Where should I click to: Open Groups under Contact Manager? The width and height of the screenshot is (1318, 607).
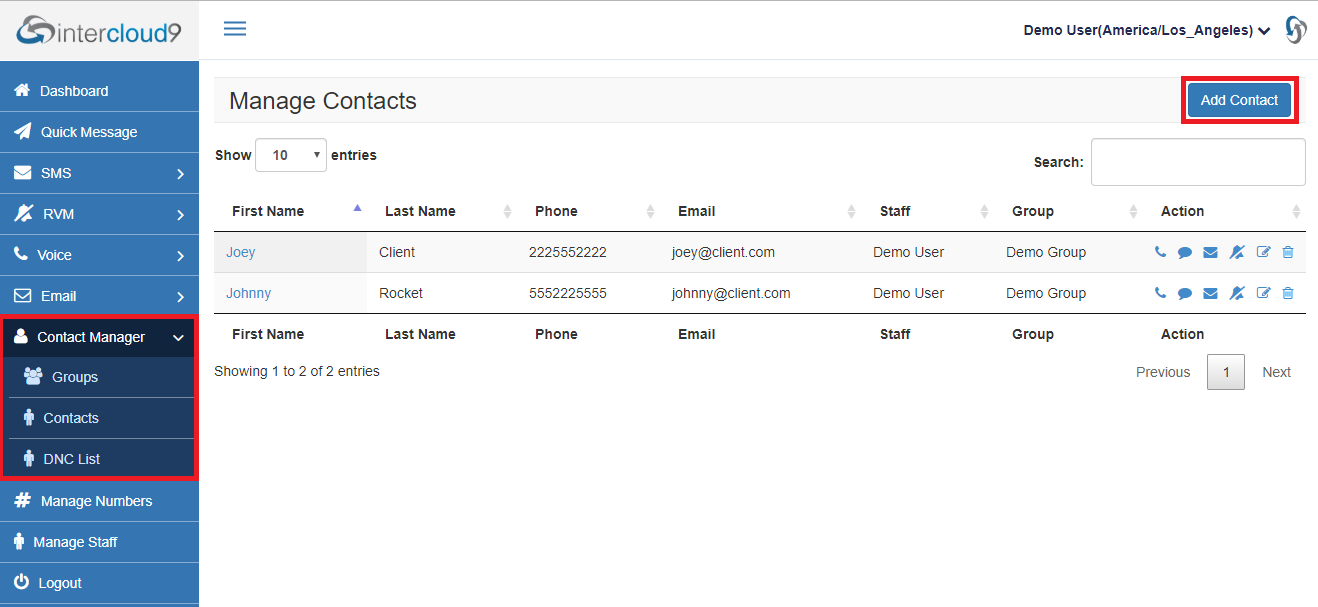click(99, 377)
